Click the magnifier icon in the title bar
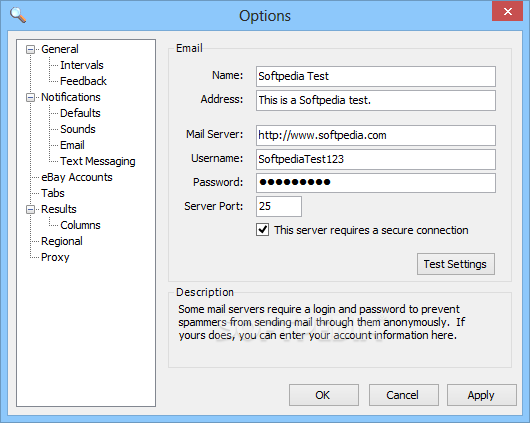530x423 pixels. point(18,15)
